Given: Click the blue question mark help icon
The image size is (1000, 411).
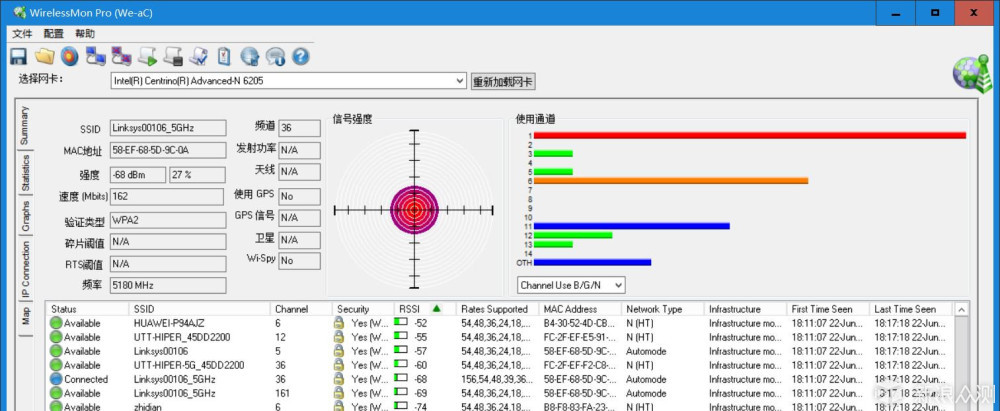Looking at the screenshot, I should pyautogui.click(x=301, y=57).
